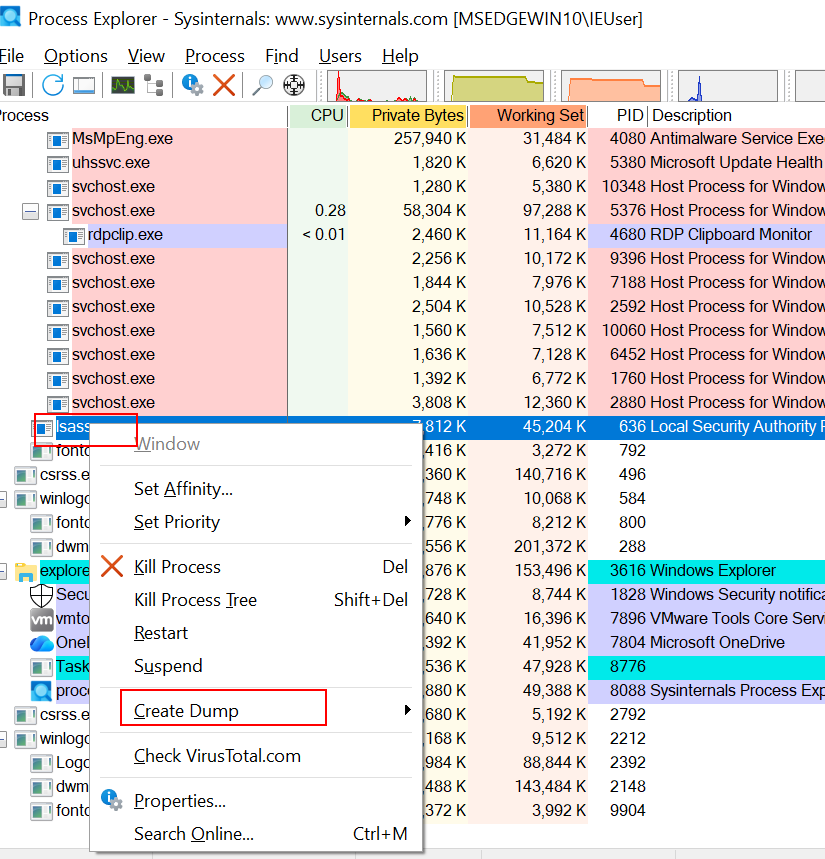Sort by the Description column header

[737, 116]
